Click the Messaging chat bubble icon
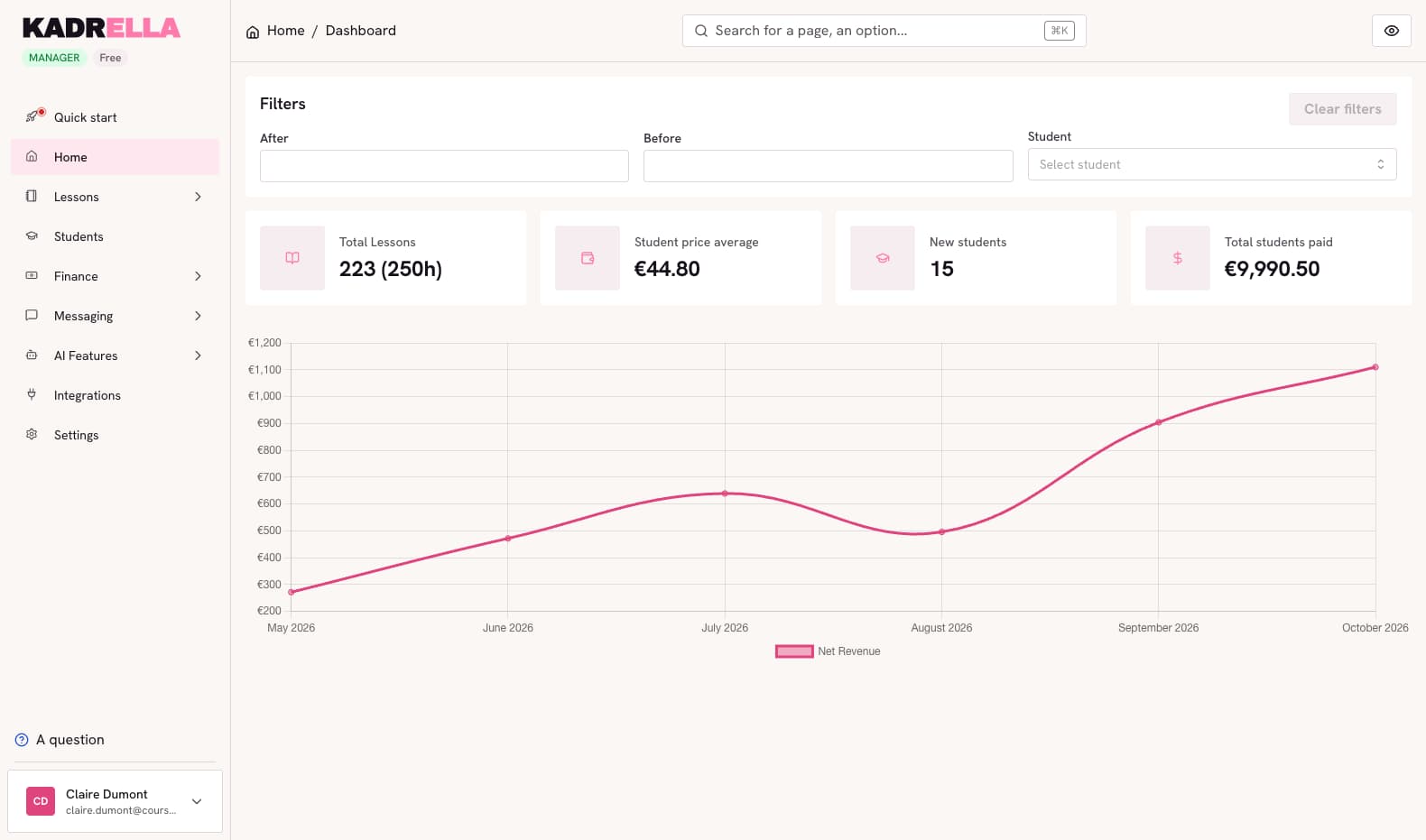The width and height of the screenshot is (1426, 840). coord(32,315)
